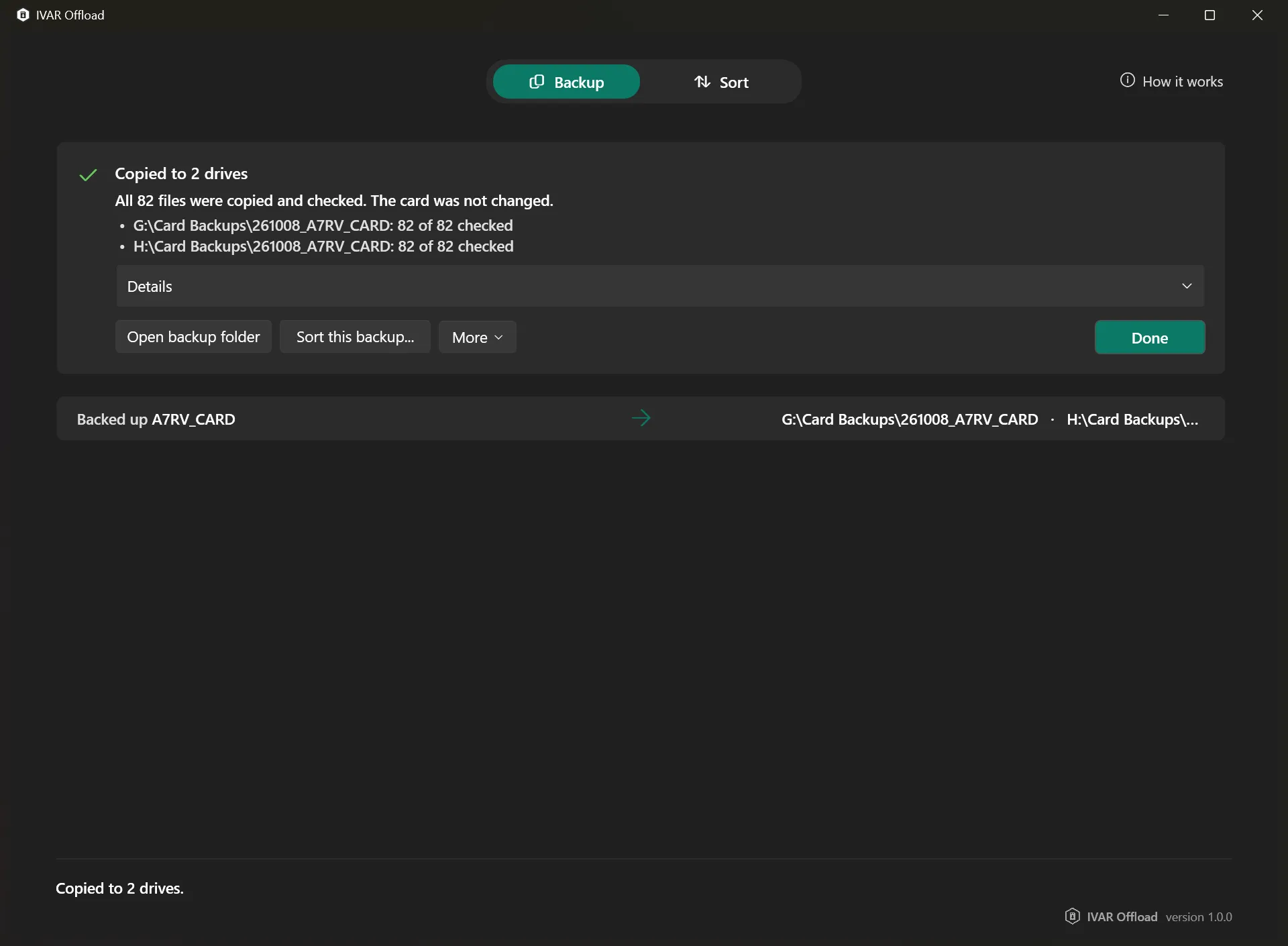This screenshot has width=1288, height=946.
Task: Click the green arrow in history row
Action: (x=641, y=418)
